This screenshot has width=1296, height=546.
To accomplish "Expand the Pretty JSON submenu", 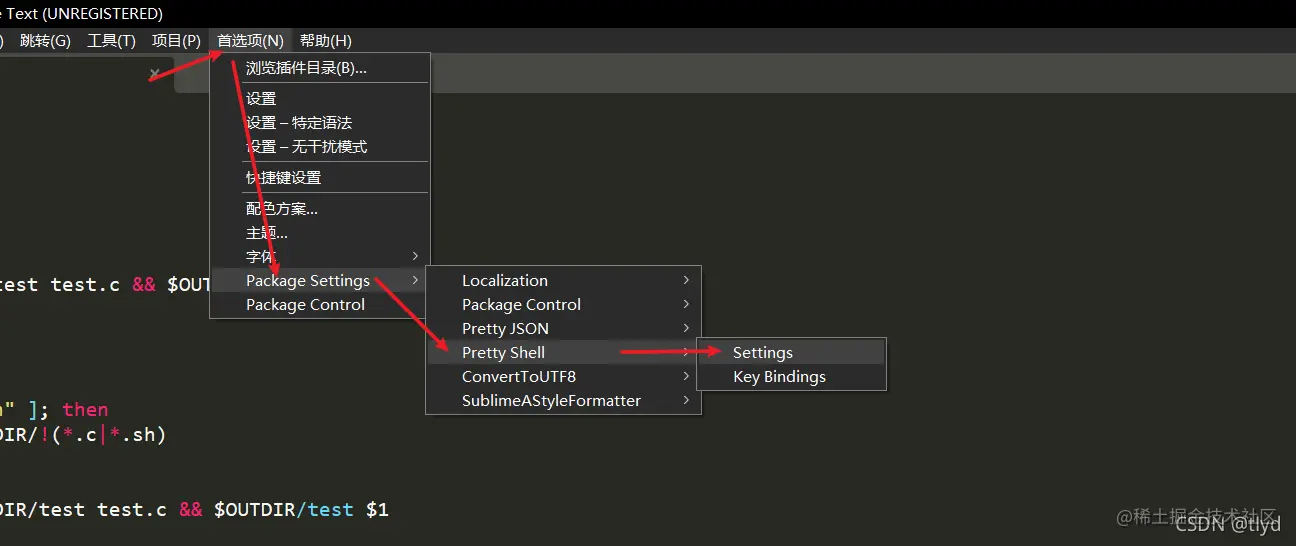I will (563, 328).
